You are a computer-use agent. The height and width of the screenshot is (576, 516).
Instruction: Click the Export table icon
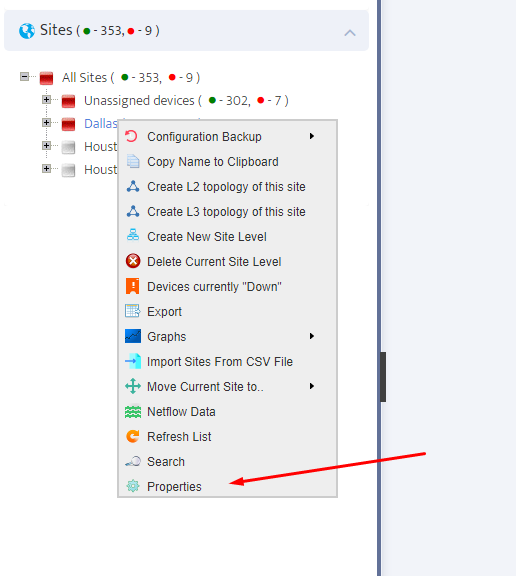[x=133, y=311]
